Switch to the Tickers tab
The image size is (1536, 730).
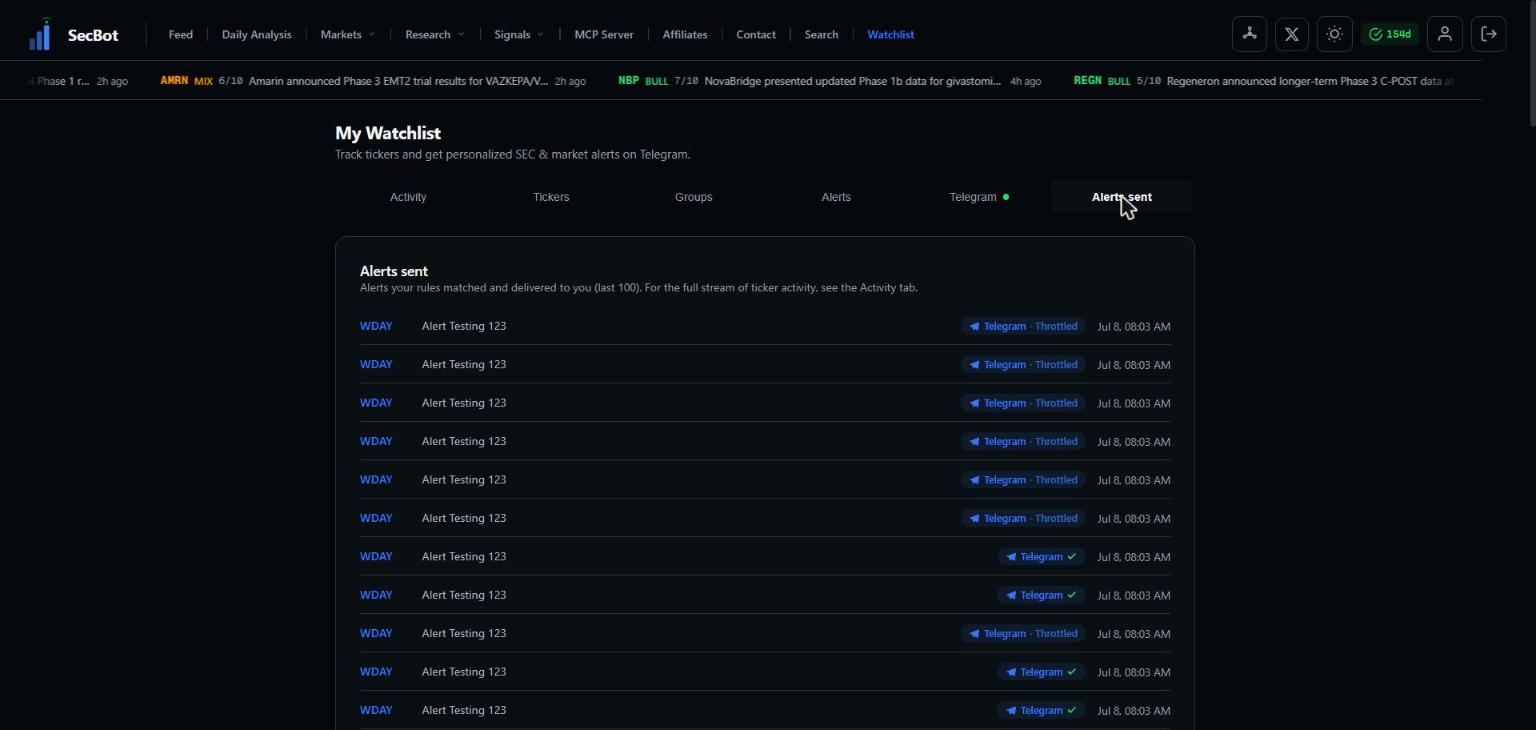551,197
